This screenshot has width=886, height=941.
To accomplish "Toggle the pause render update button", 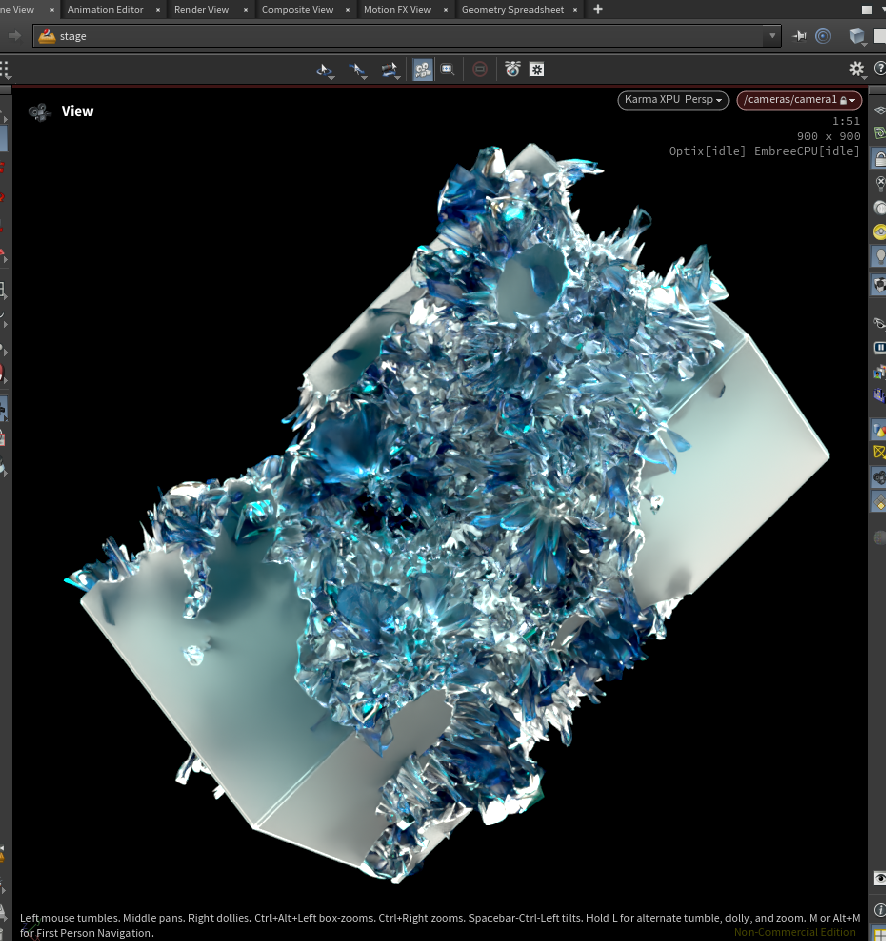I will [879, 347].
